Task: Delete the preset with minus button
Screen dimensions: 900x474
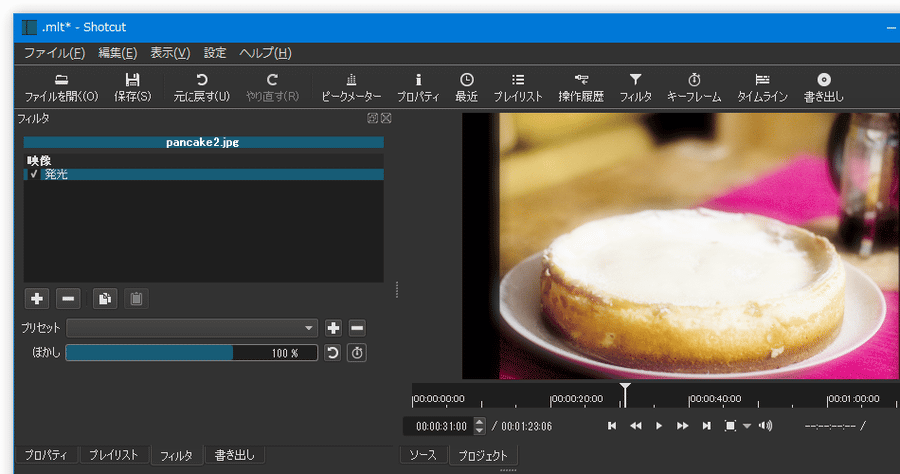Action: 357,328
